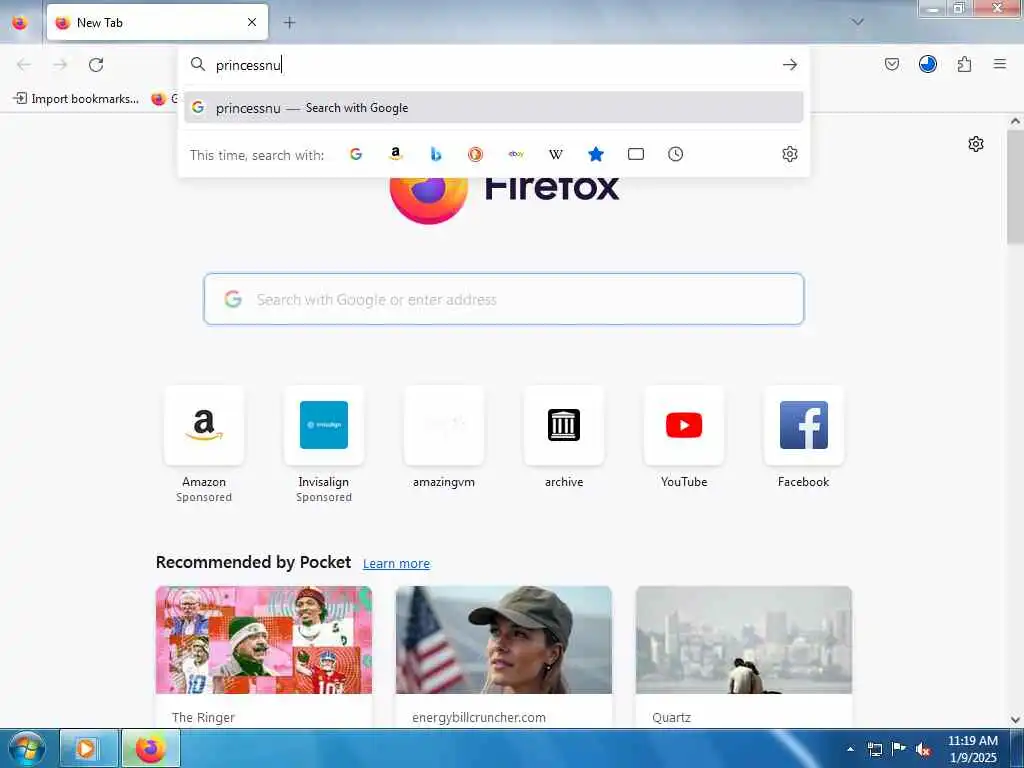The height and width of the screenshot is (768, 1024).
Task: Open the application hamburger menu
Action: click(999, 64)
